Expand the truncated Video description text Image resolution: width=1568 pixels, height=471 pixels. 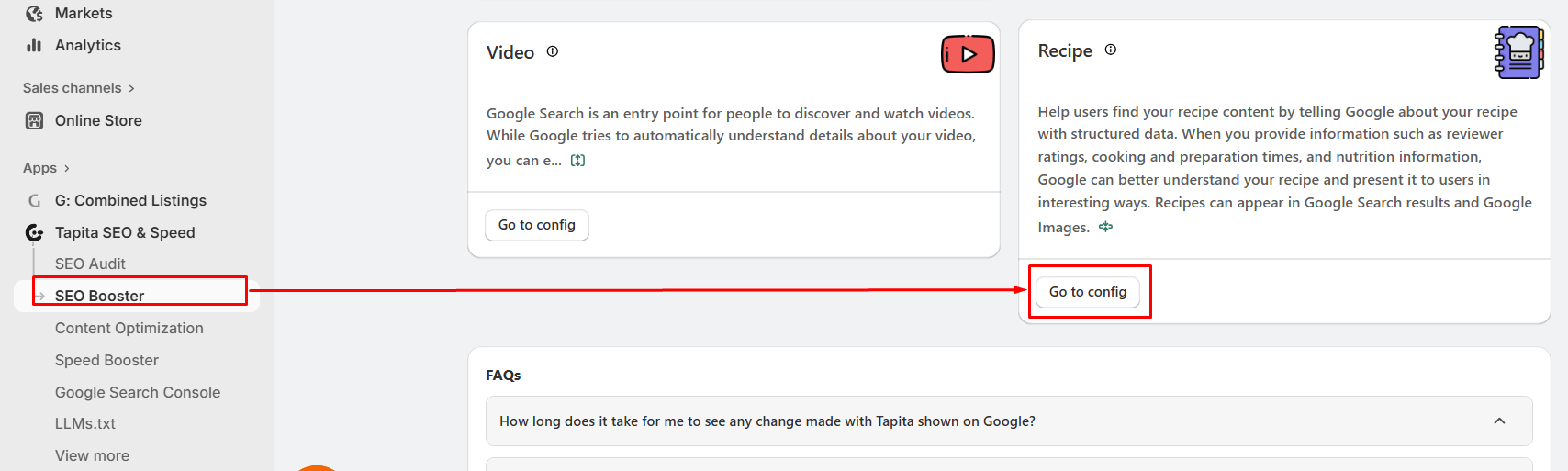click(577, 160)
